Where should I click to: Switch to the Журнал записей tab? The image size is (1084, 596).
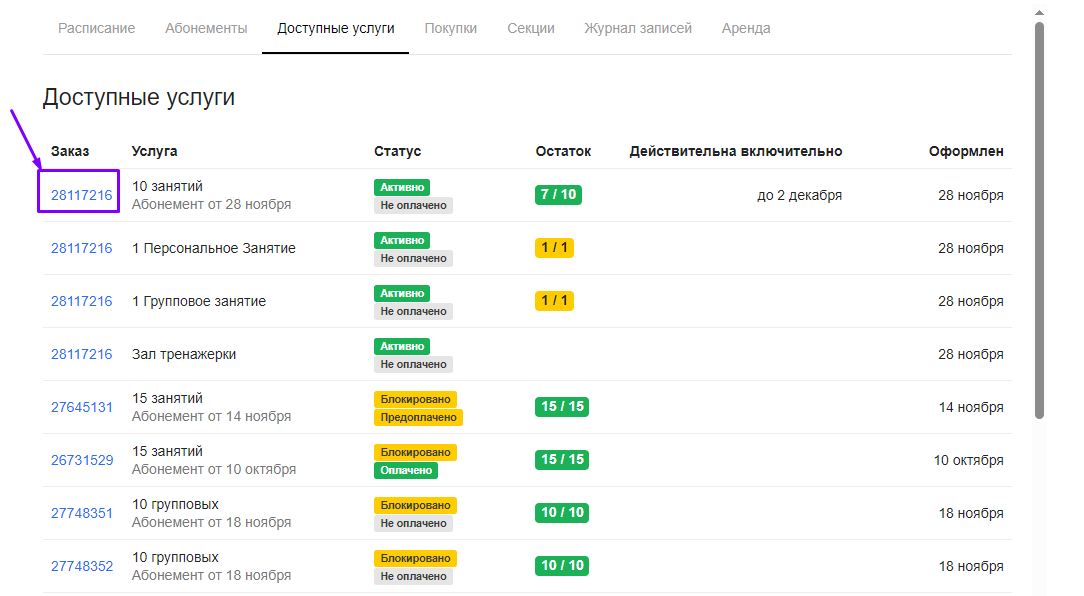click(638, 28)
